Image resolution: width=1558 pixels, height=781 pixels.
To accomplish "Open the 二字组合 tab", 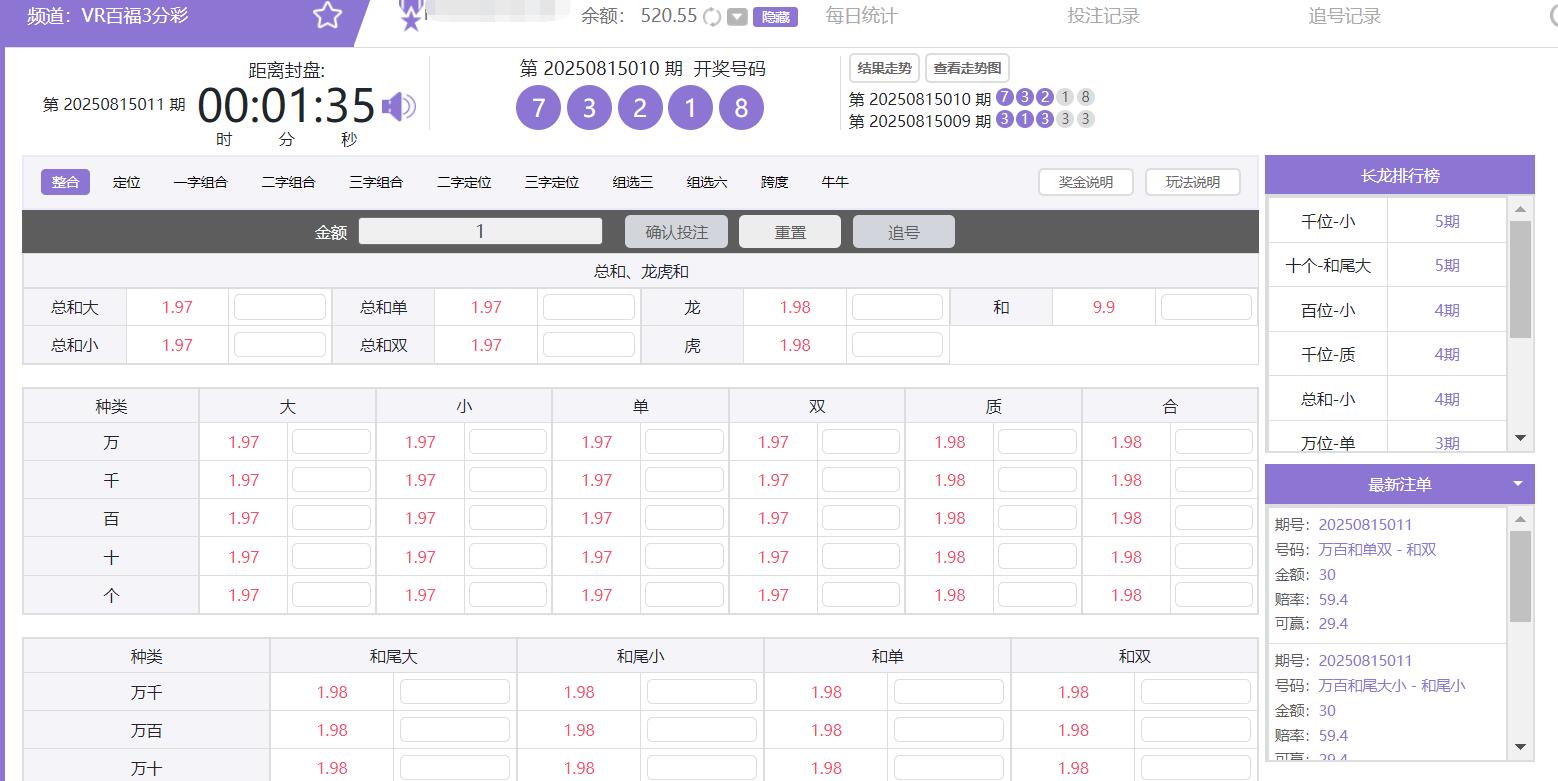I will pos(288,182).
